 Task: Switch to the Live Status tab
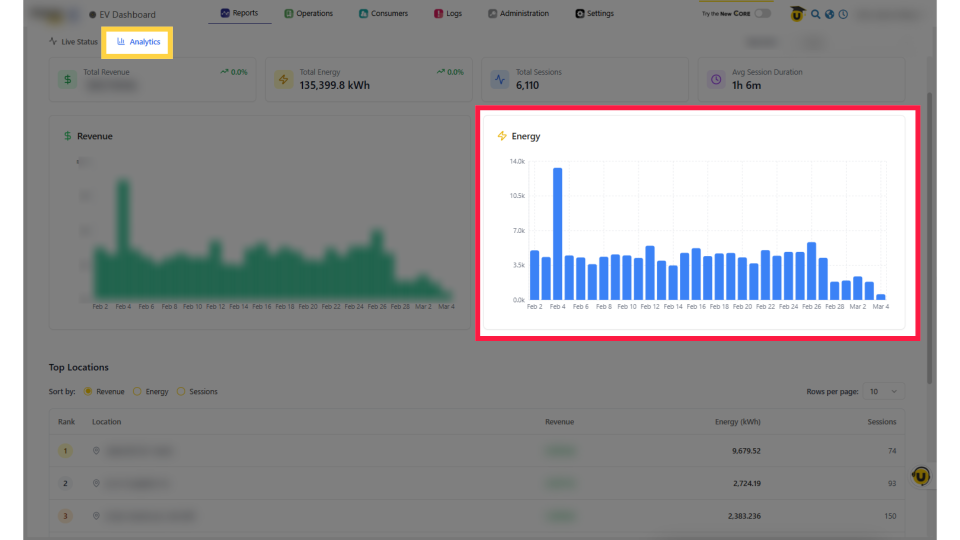pyautogui.click(x=74, y=42)
